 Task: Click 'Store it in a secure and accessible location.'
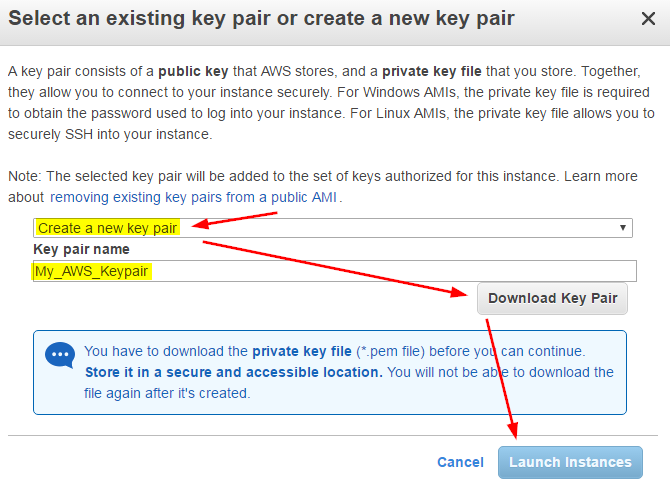pos(233,372)
